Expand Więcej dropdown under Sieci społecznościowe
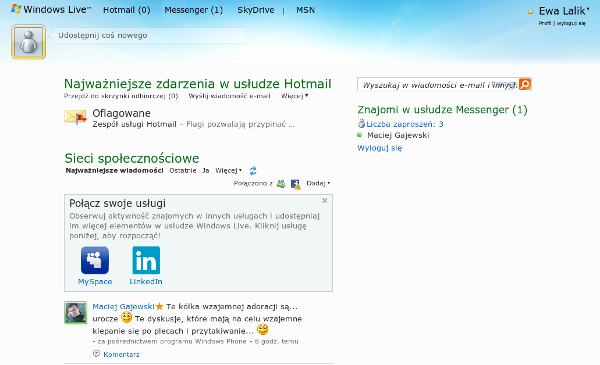The width and height of the screenshot is (600, 365). coord(228,171)
